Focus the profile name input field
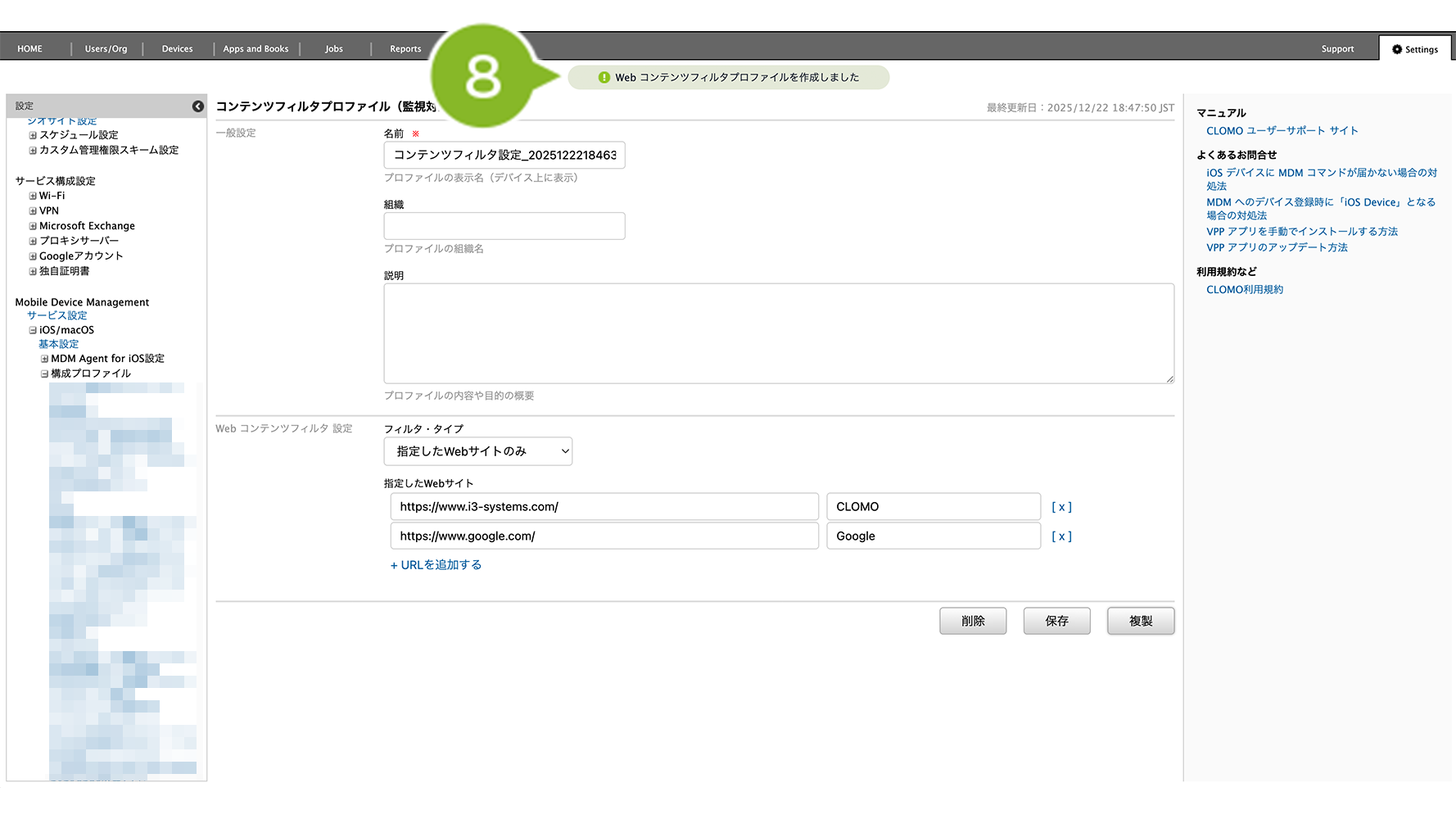 pyautogui.click(x=504, y=156)
